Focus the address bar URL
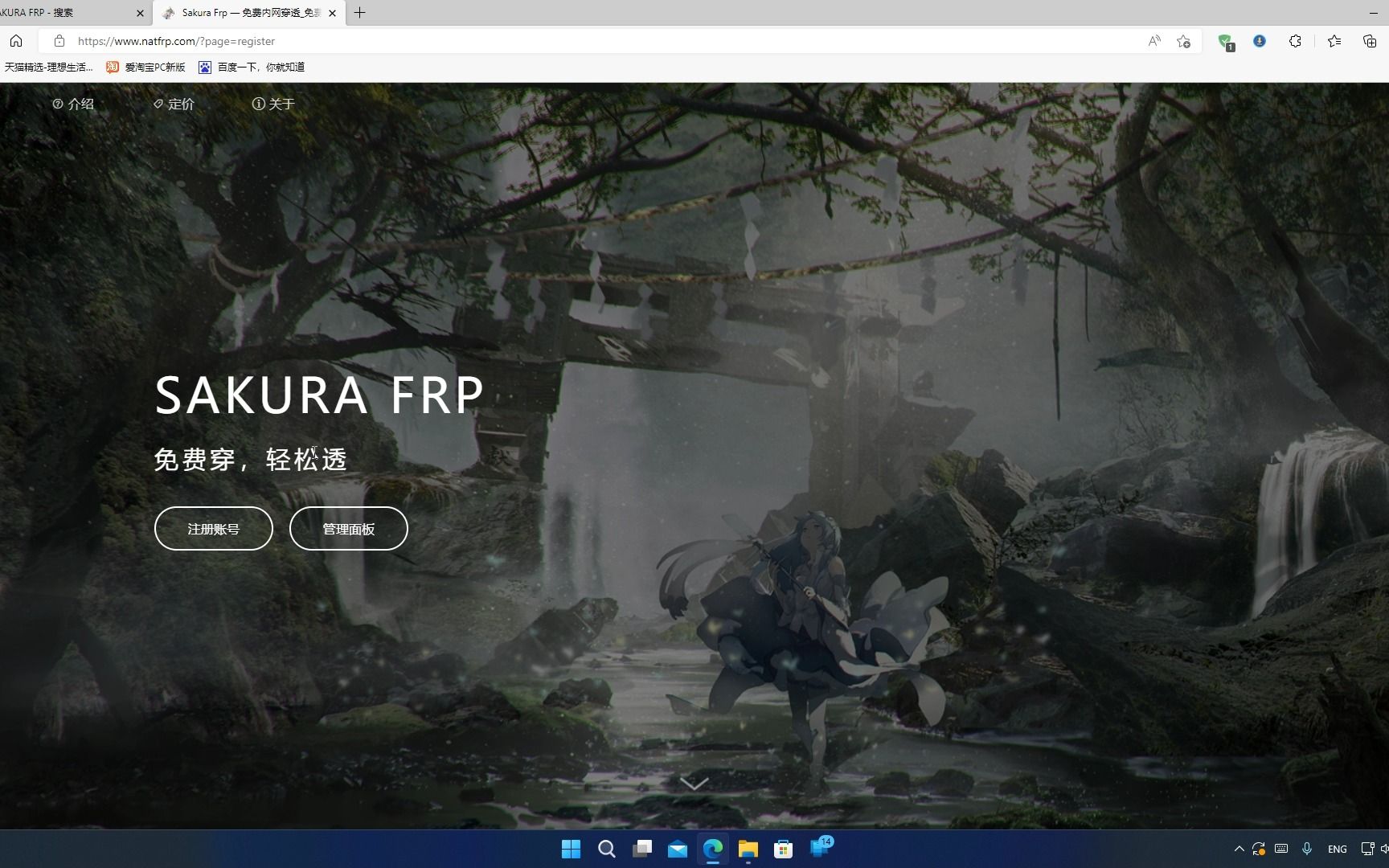1389x868 pixels. coord(176,41)
